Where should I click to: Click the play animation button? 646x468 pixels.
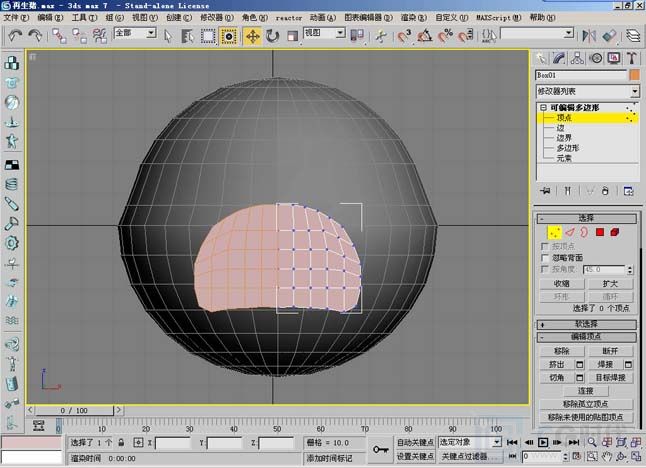pyautogui.click(x=543, y=442)
